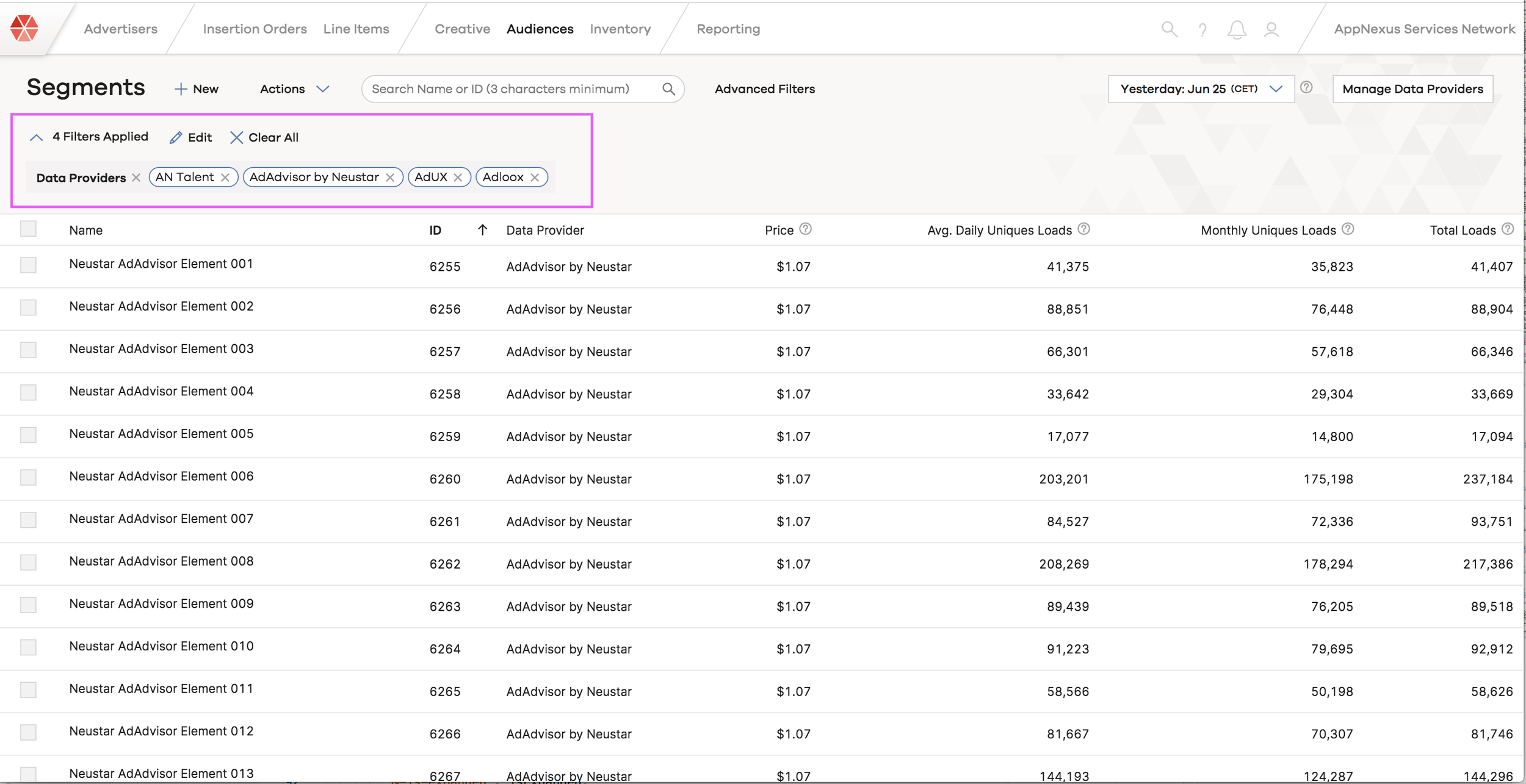Expand the Actions dropdown
Screen dimensions: 1526x784
[x=295, y=89]
